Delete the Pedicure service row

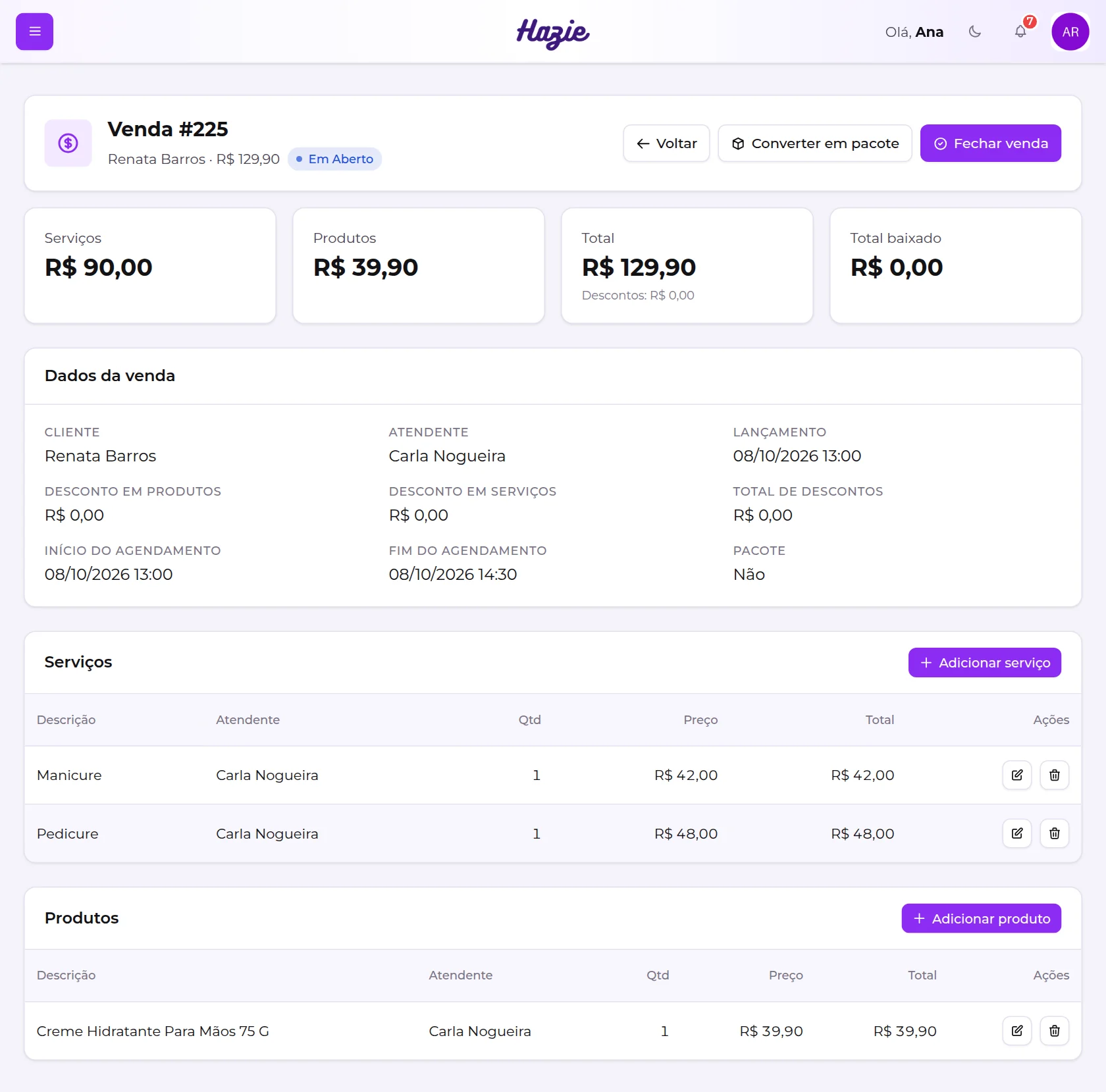[x=1055, y=833]
